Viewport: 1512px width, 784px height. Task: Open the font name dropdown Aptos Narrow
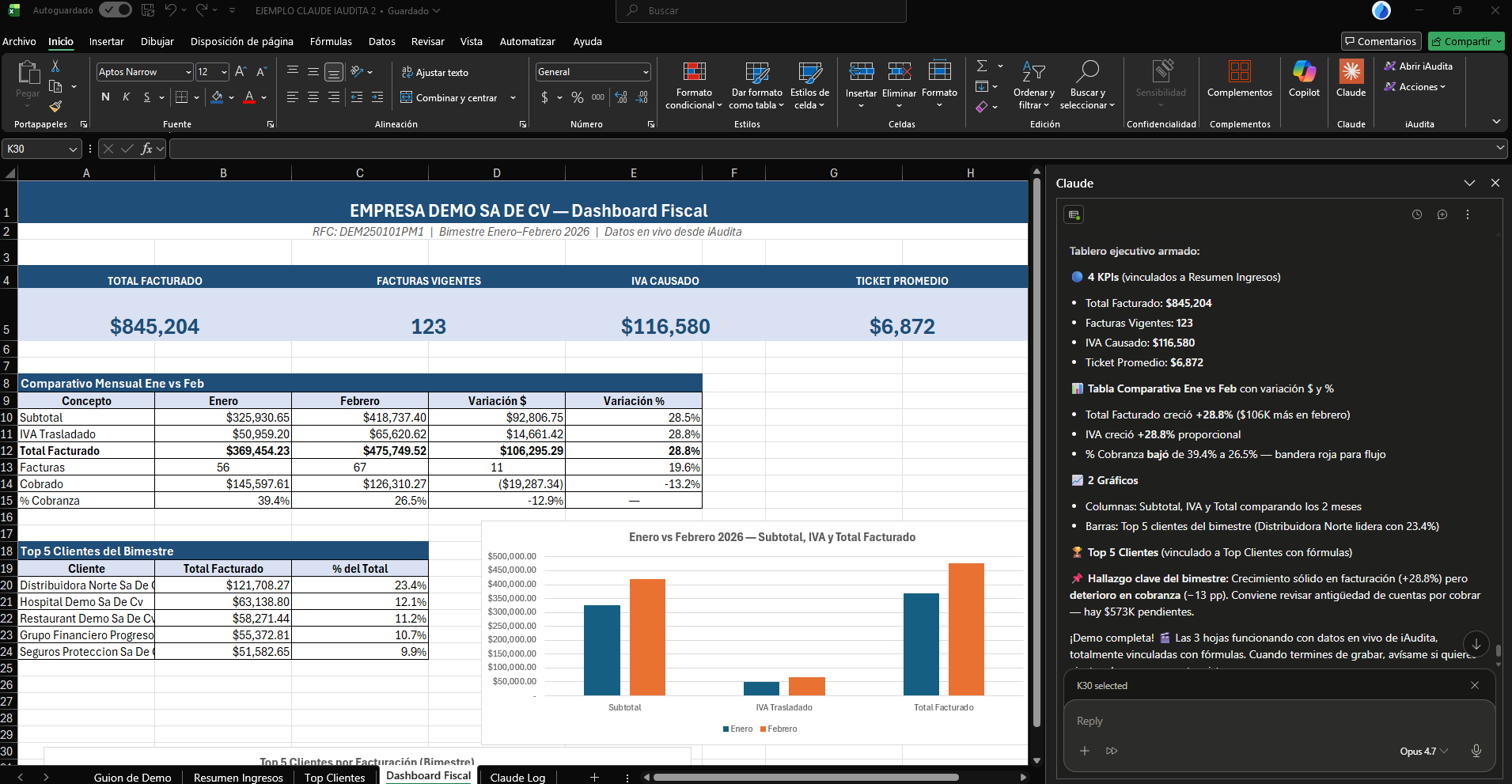(188, 72)
